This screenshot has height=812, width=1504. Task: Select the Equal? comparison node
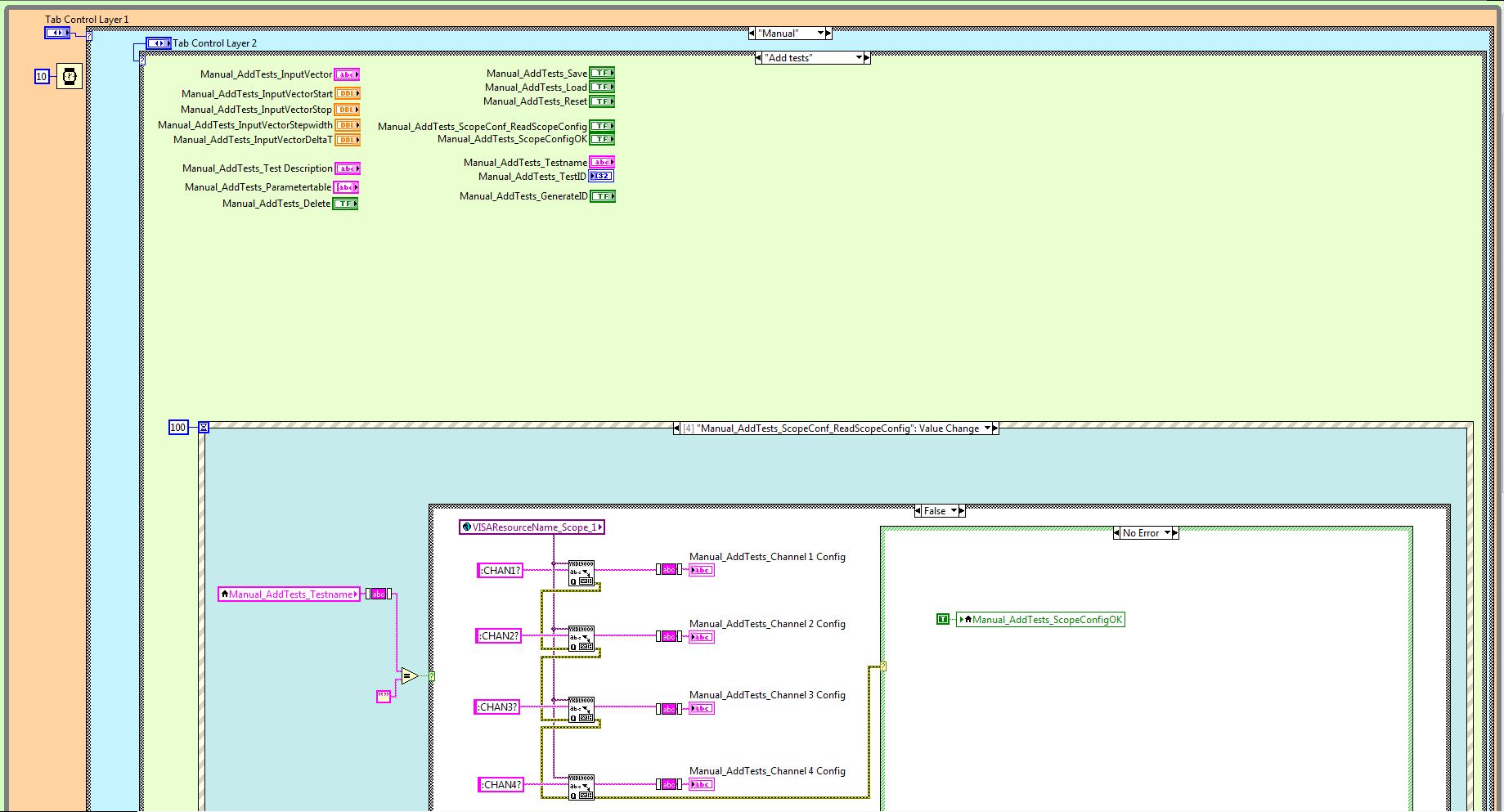point(409,675)
